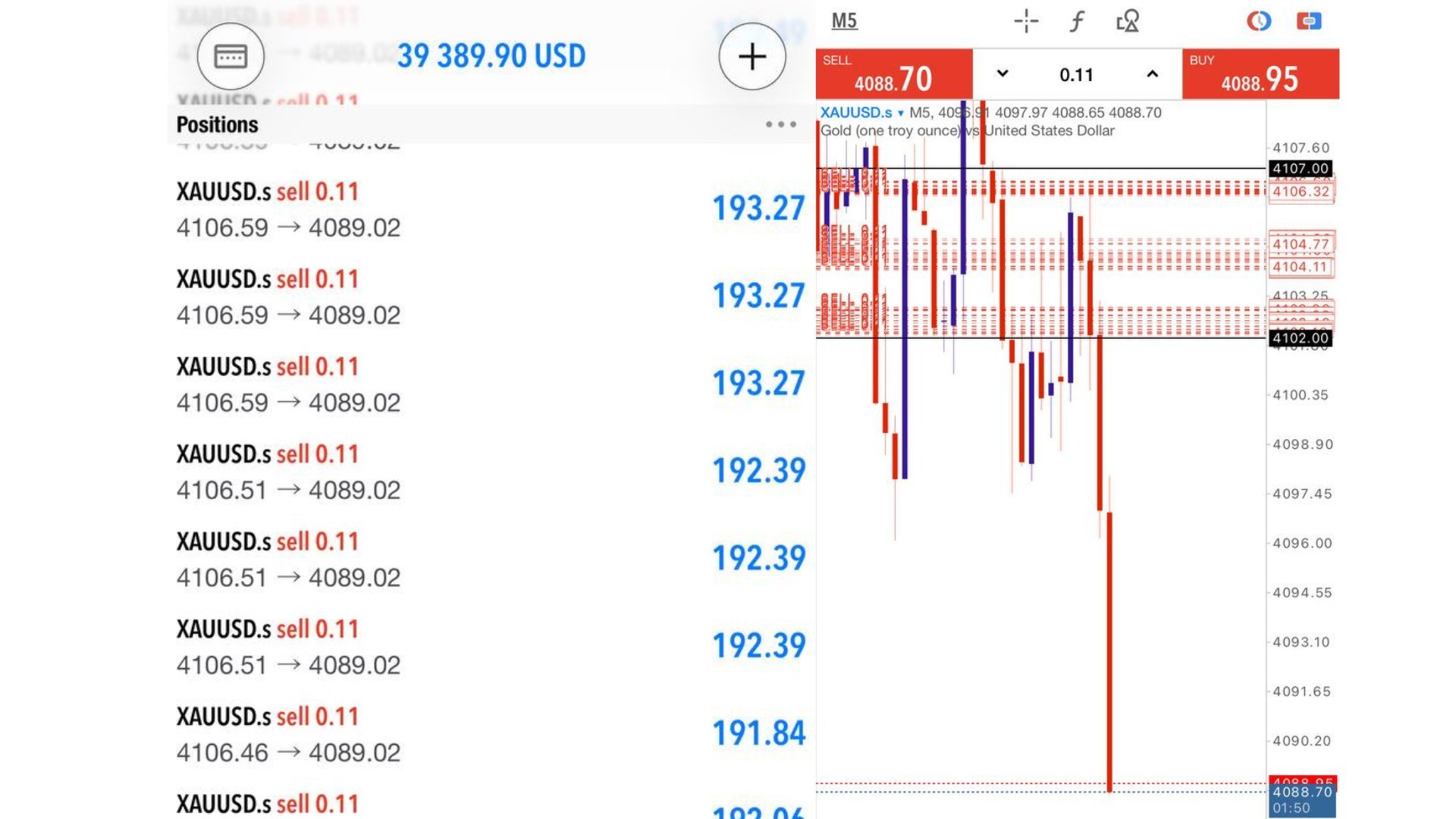The height and width of the screenshot is (819, 1456).
Task: Decrease lot volume with down chevron
Action: coord(1003,74)
